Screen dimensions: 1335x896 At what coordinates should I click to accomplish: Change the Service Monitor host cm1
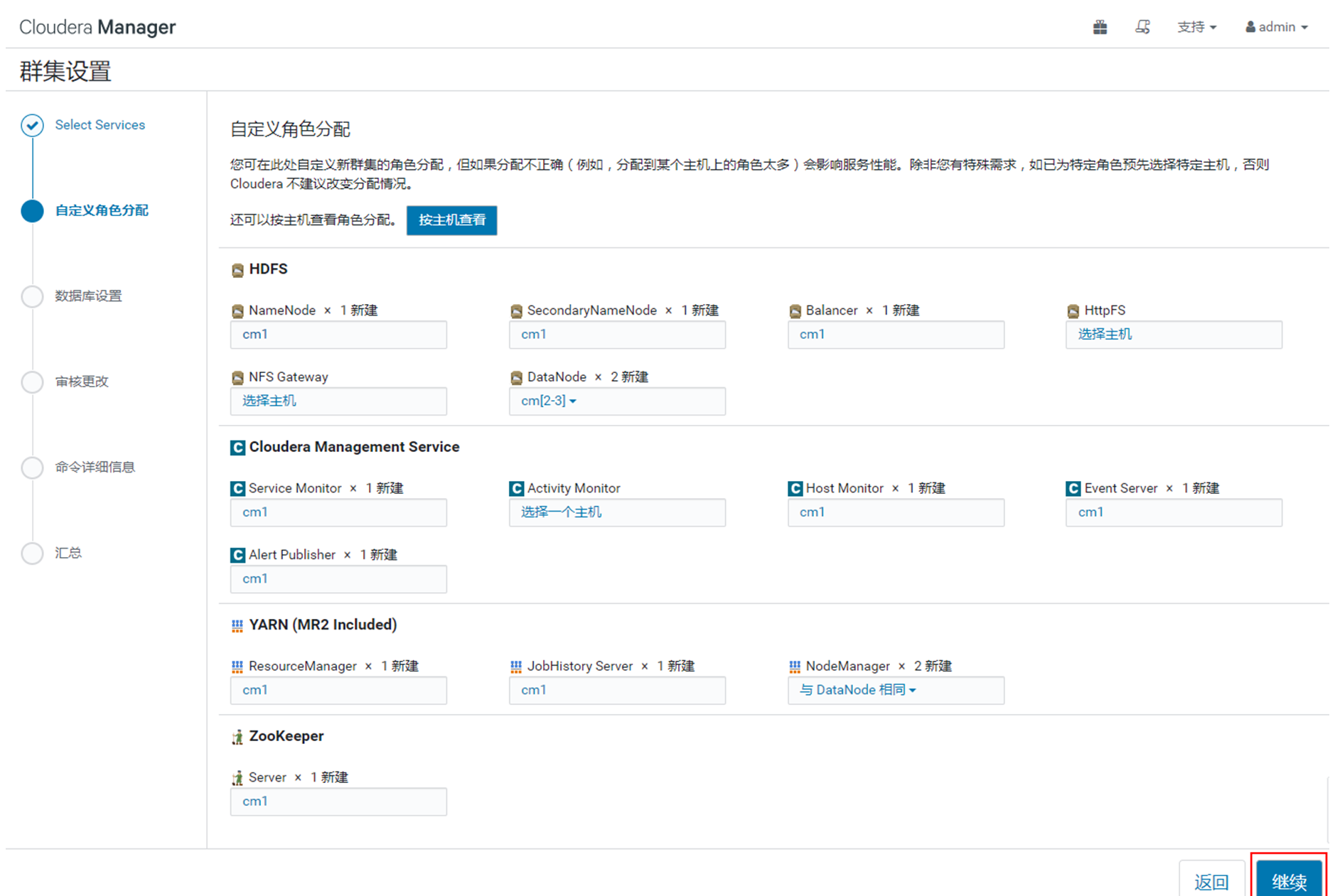[338, 512]
